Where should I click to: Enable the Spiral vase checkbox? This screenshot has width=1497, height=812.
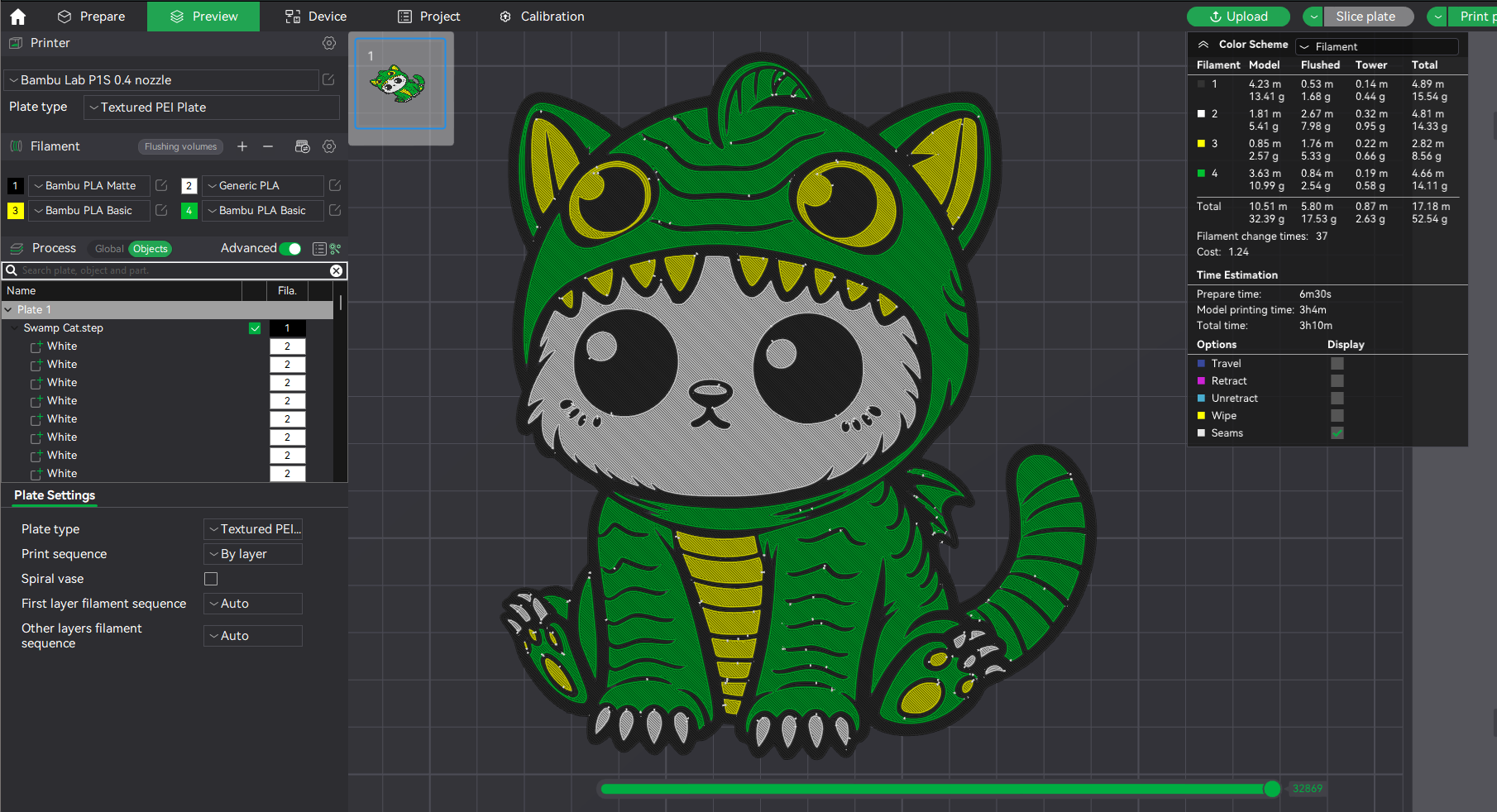click(211, 579)
